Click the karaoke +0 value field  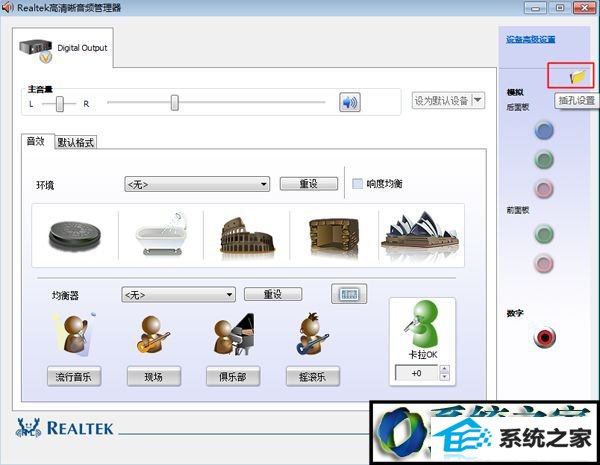[x=417, y=373]
